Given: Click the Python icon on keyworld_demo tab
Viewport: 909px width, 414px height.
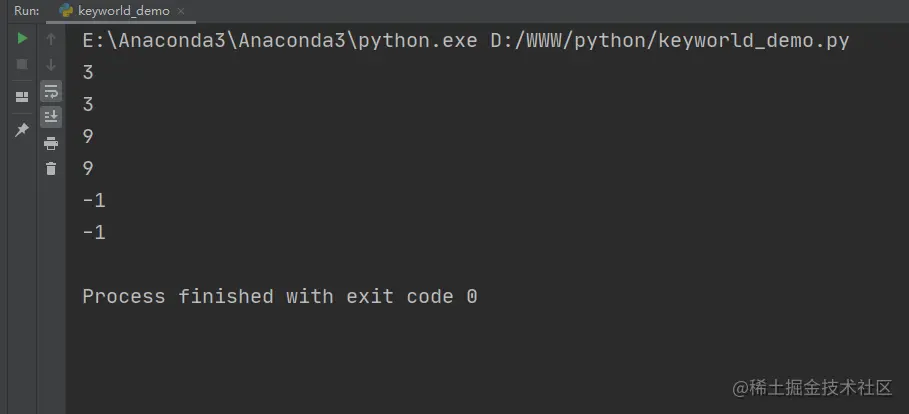Looking at the screenshot, I should [x=66, y=10].
